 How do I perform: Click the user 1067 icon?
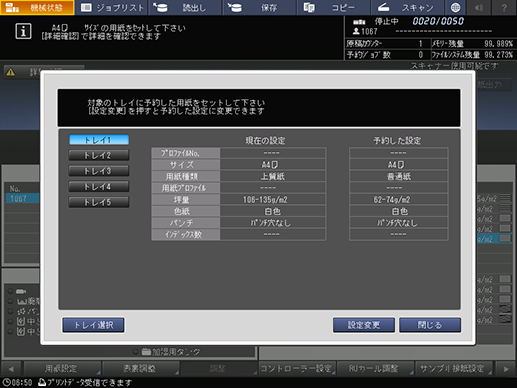pos(356,31)
